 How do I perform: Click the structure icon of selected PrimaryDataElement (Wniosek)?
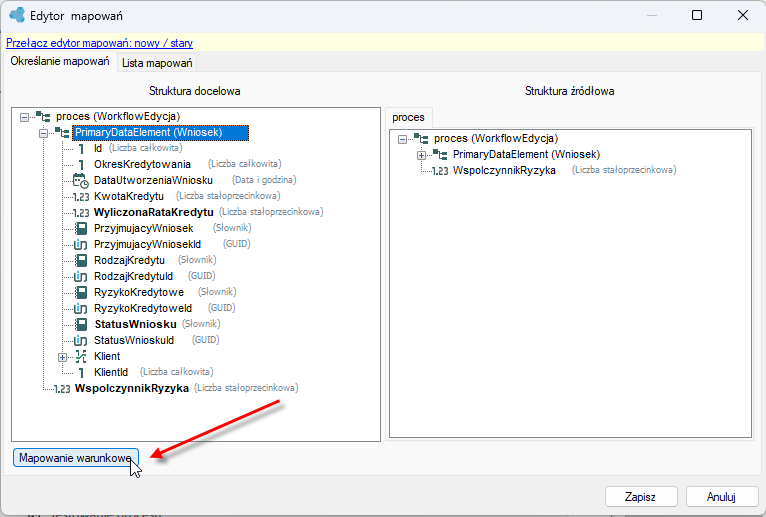click(x=62, y=132)
